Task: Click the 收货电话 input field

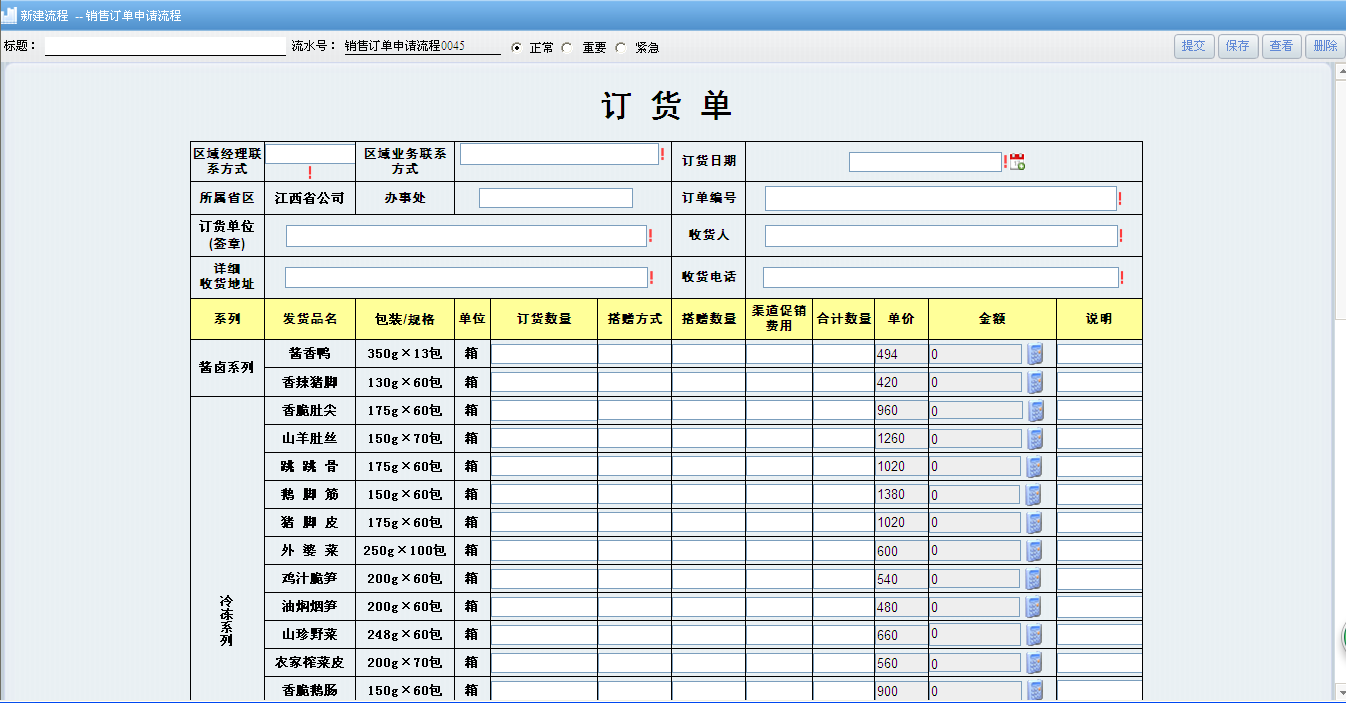Action: point(941,277)
